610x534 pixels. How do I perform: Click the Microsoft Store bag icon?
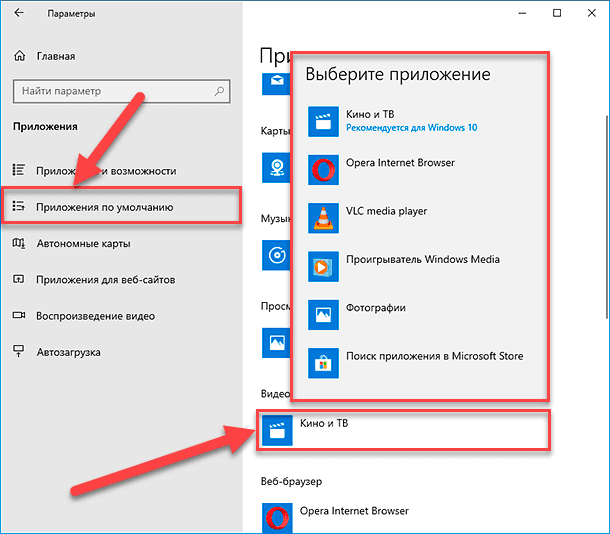point(323,363)
